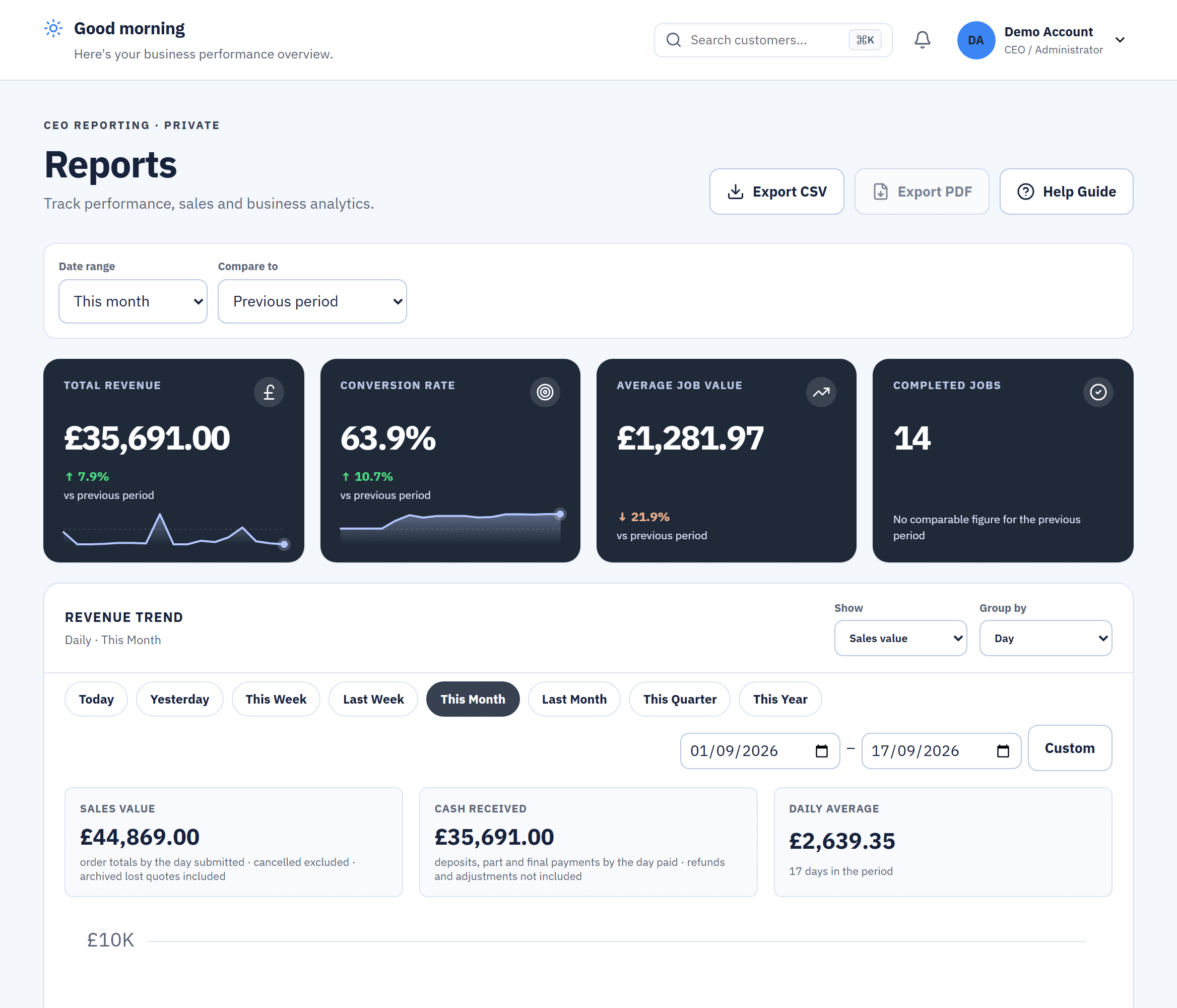Click the DA profile avatar
The image size is (1177, 1008).
(x=975, y=40)
